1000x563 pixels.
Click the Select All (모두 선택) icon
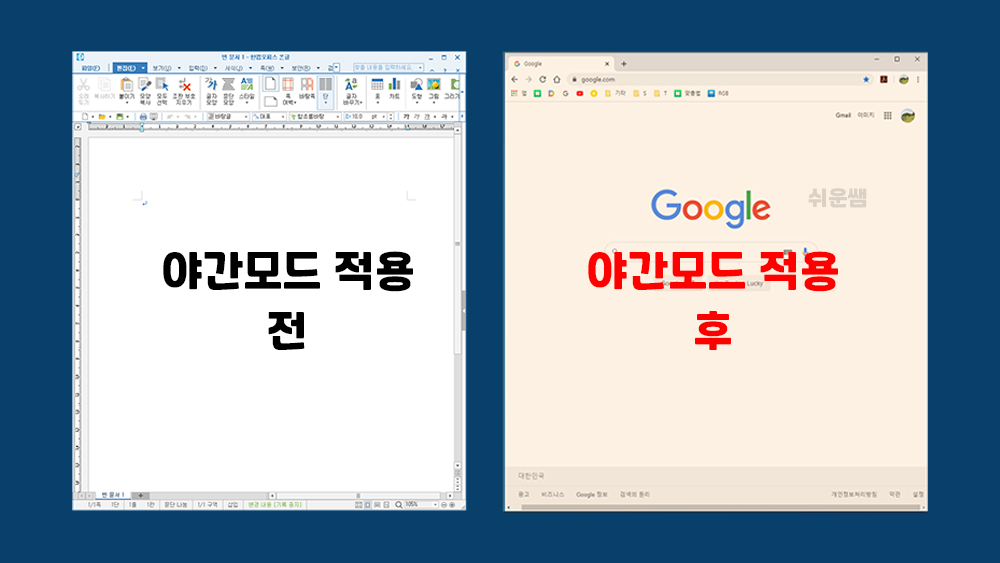tap(162, 85)
